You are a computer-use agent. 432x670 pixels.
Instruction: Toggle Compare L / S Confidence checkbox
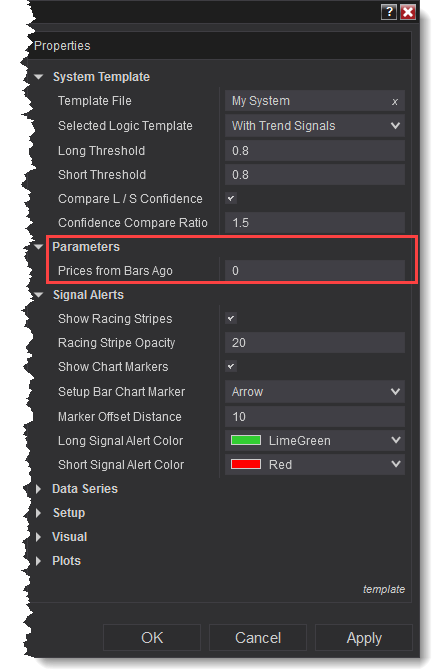(231, 198)
